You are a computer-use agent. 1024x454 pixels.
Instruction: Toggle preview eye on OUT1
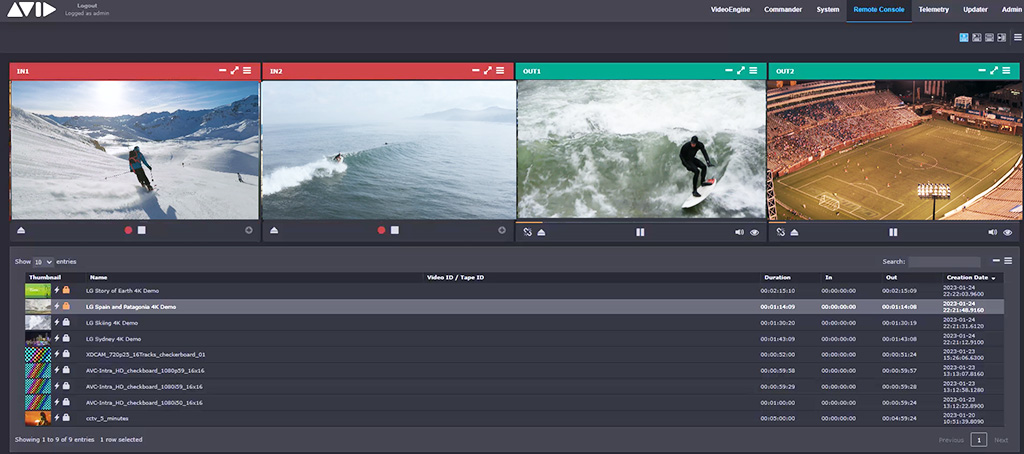(x=755, y=233)
